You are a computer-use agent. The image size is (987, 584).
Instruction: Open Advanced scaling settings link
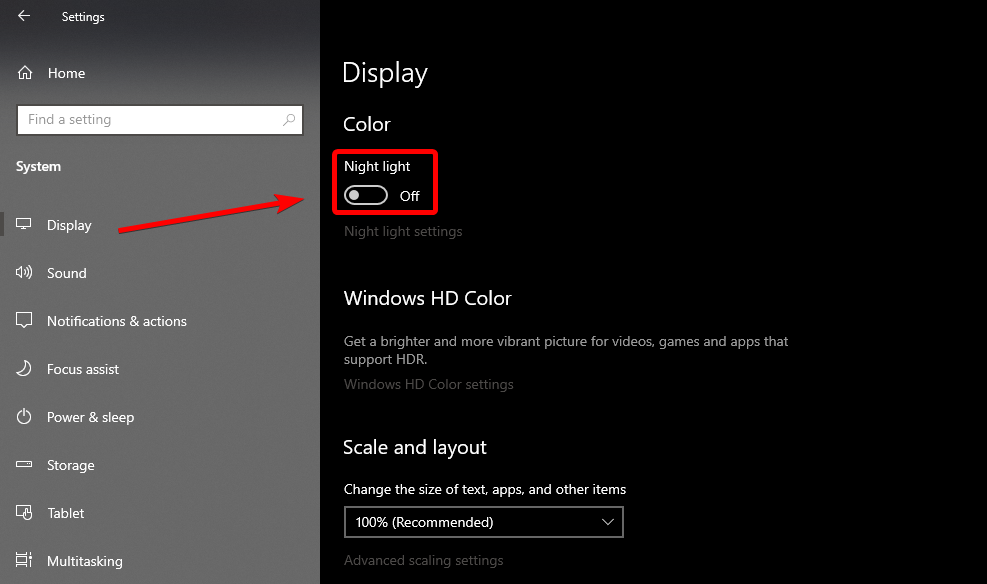tap(424, 561)
